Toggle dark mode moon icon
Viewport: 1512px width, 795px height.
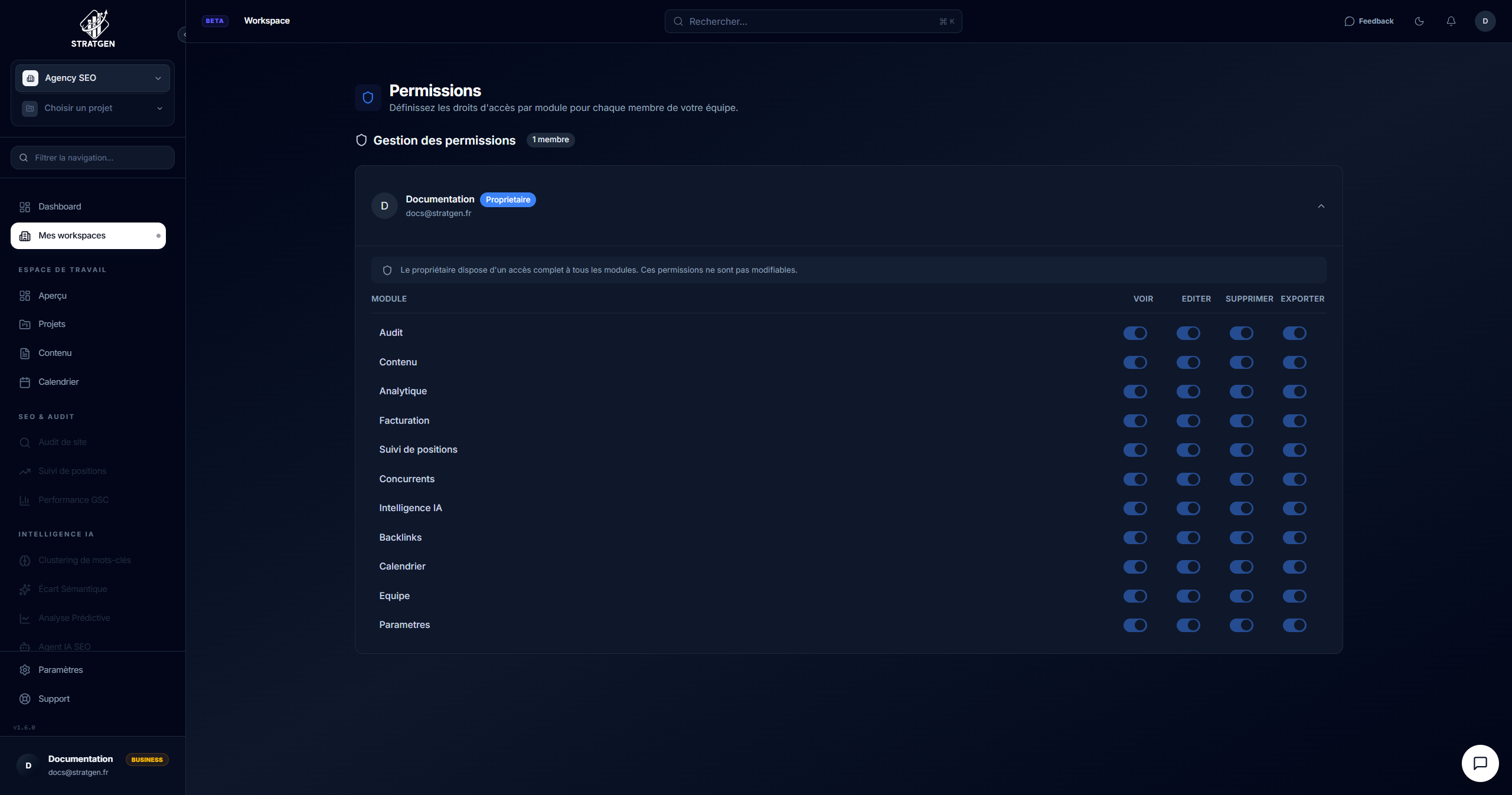tap(1419, 21)
